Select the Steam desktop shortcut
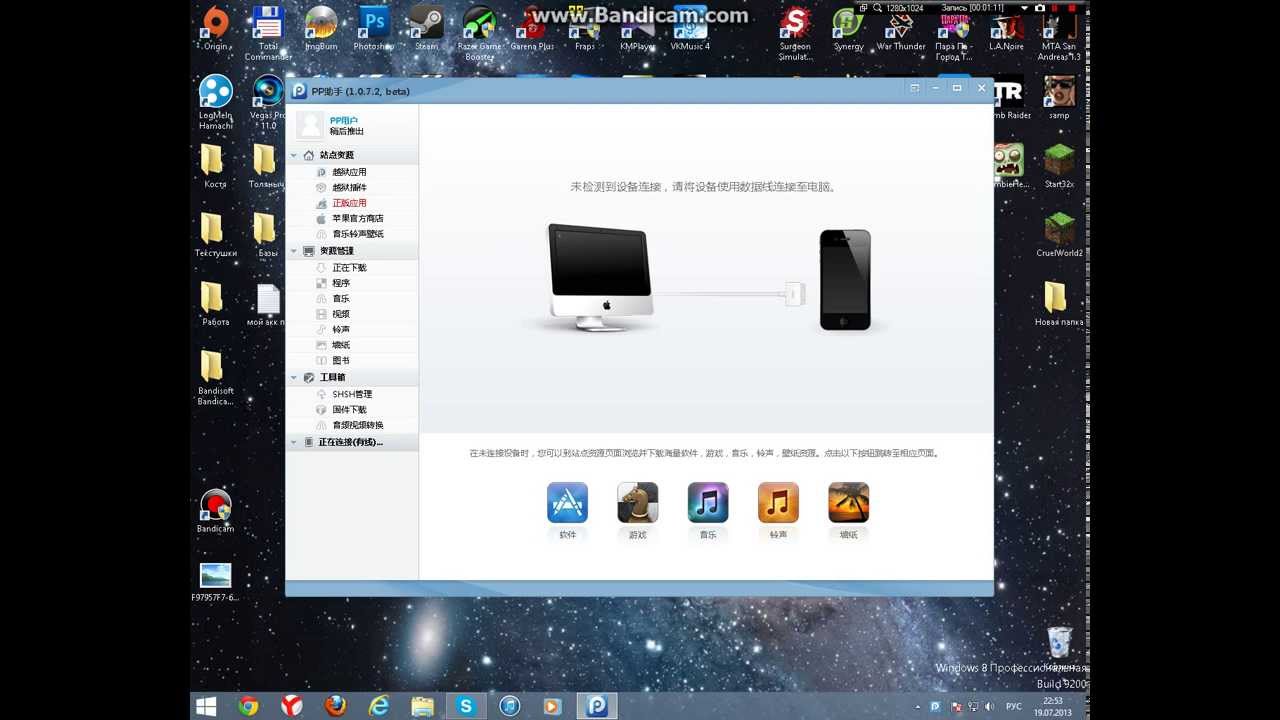 (x=427, y=28)
